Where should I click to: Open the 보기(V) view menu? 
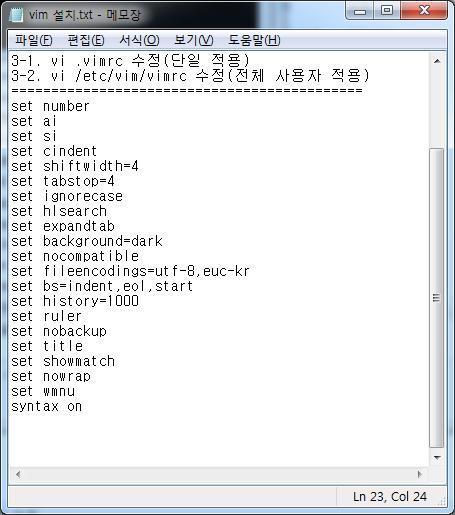pos(194,40)
